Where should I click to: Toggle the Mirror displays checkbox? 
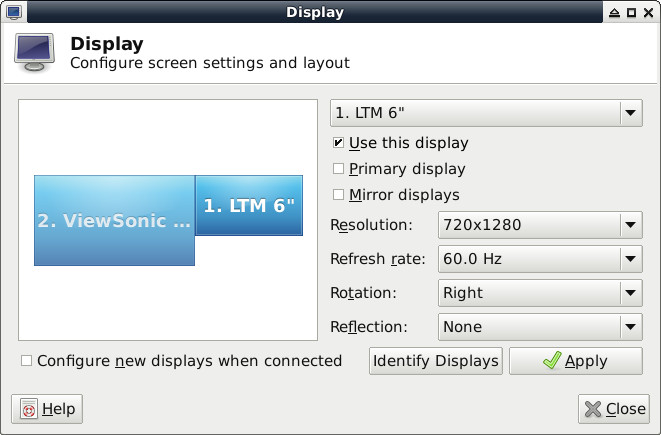click(x=339, y=195)
